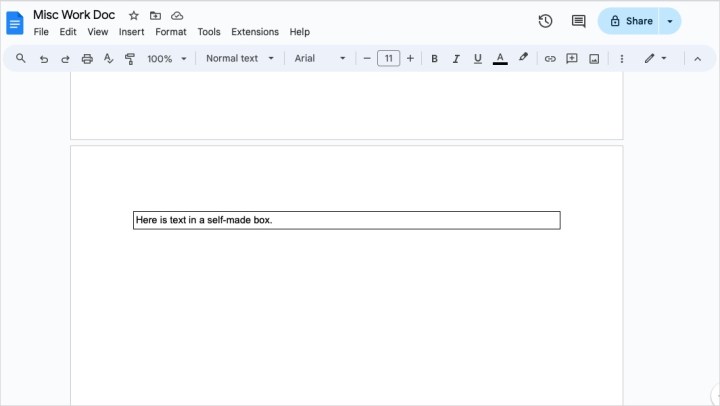Open the comments history icon
The height and width of the screenshot is (406, 720).
(578, 21)
